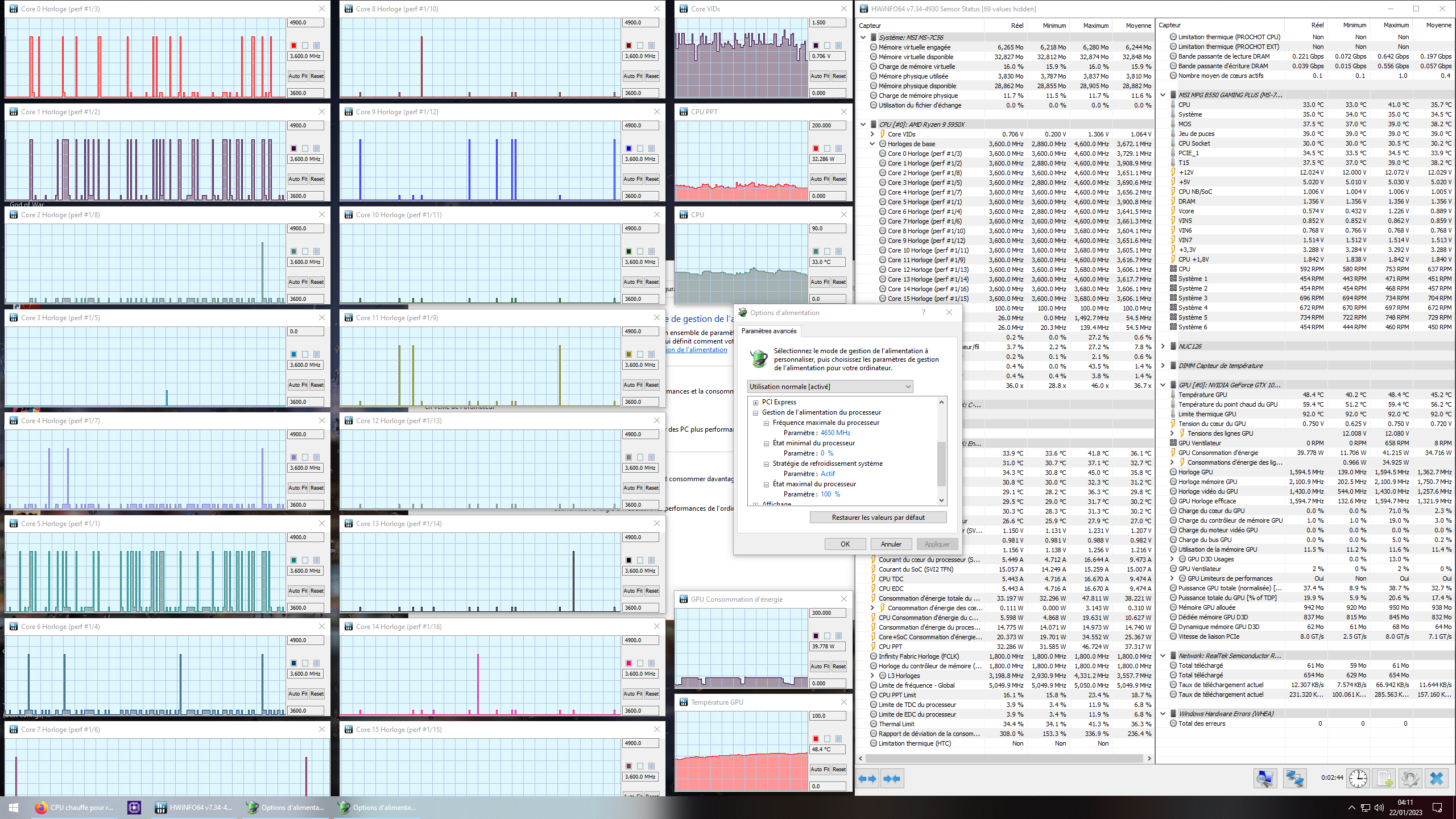Image resolution: width=1456 pixels, height=819 pixels.
Task: Click the monitor with magnifier icon
Action: pos(1265,779)
